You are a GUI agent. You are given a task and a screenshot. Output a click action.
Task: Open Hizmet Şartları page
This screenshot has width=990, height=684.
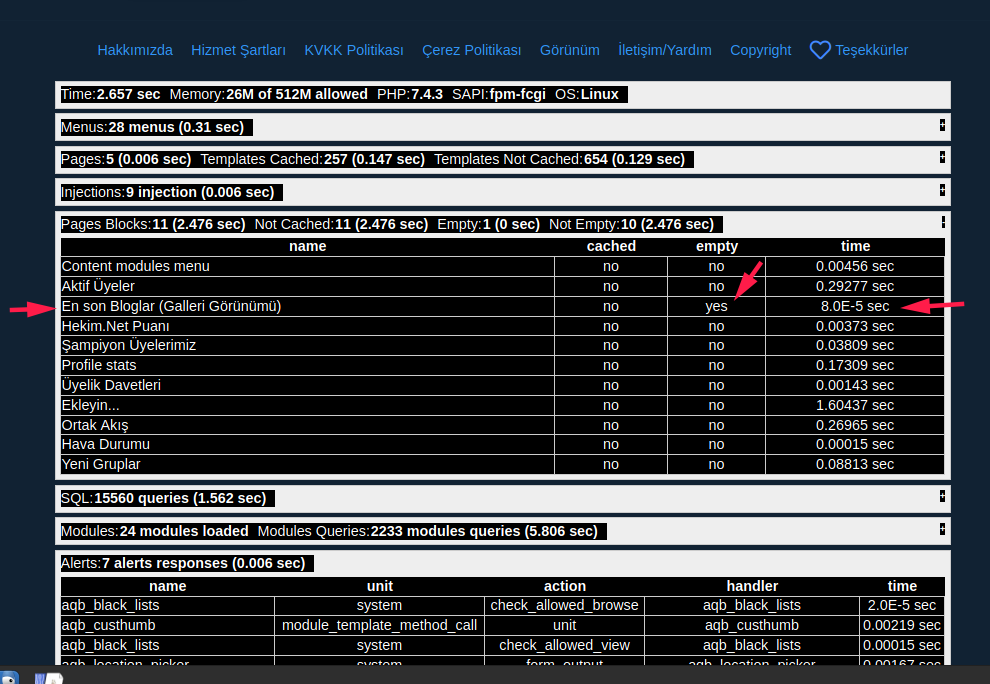point(238,50)
